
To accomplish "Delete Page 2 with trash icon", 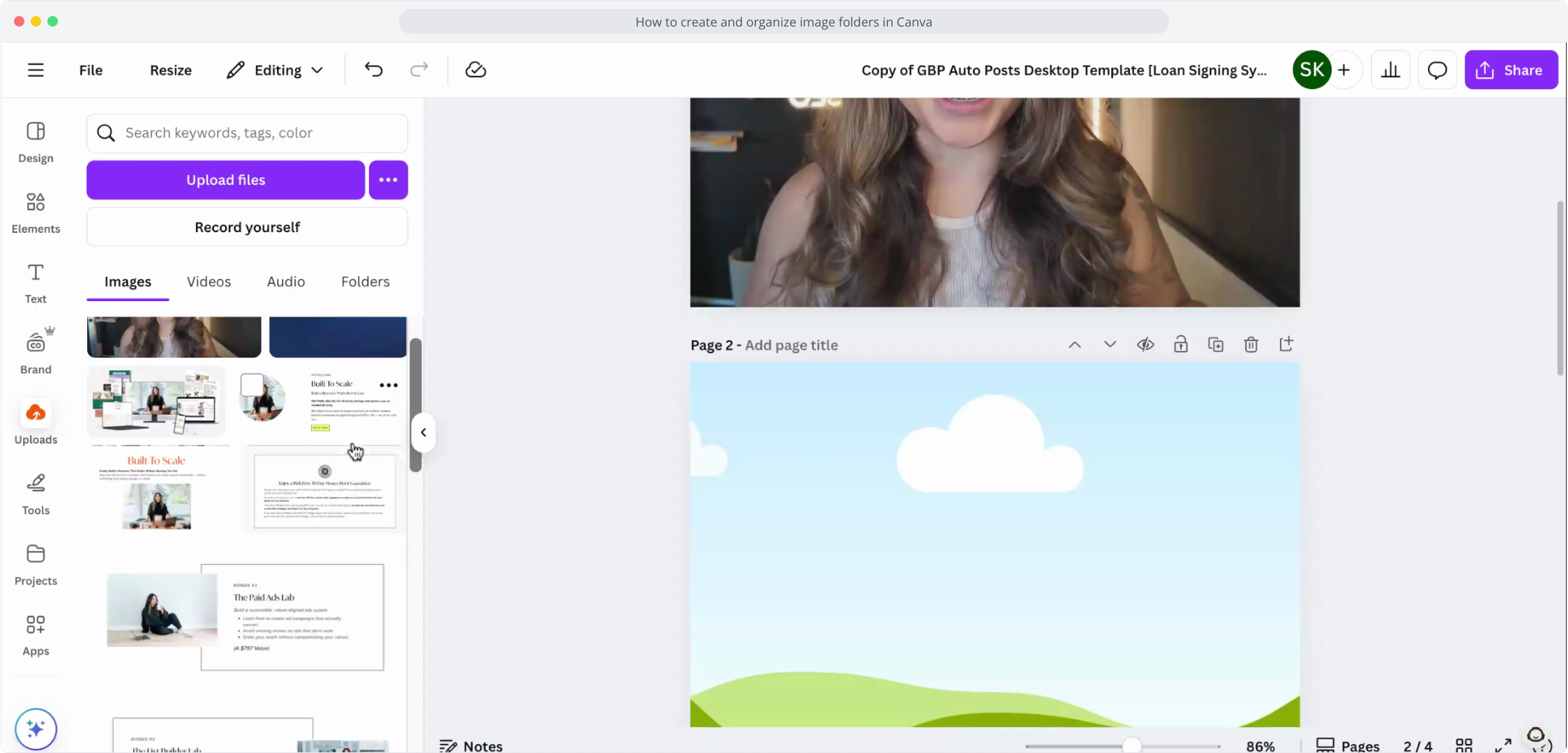I will (1251, 344).
